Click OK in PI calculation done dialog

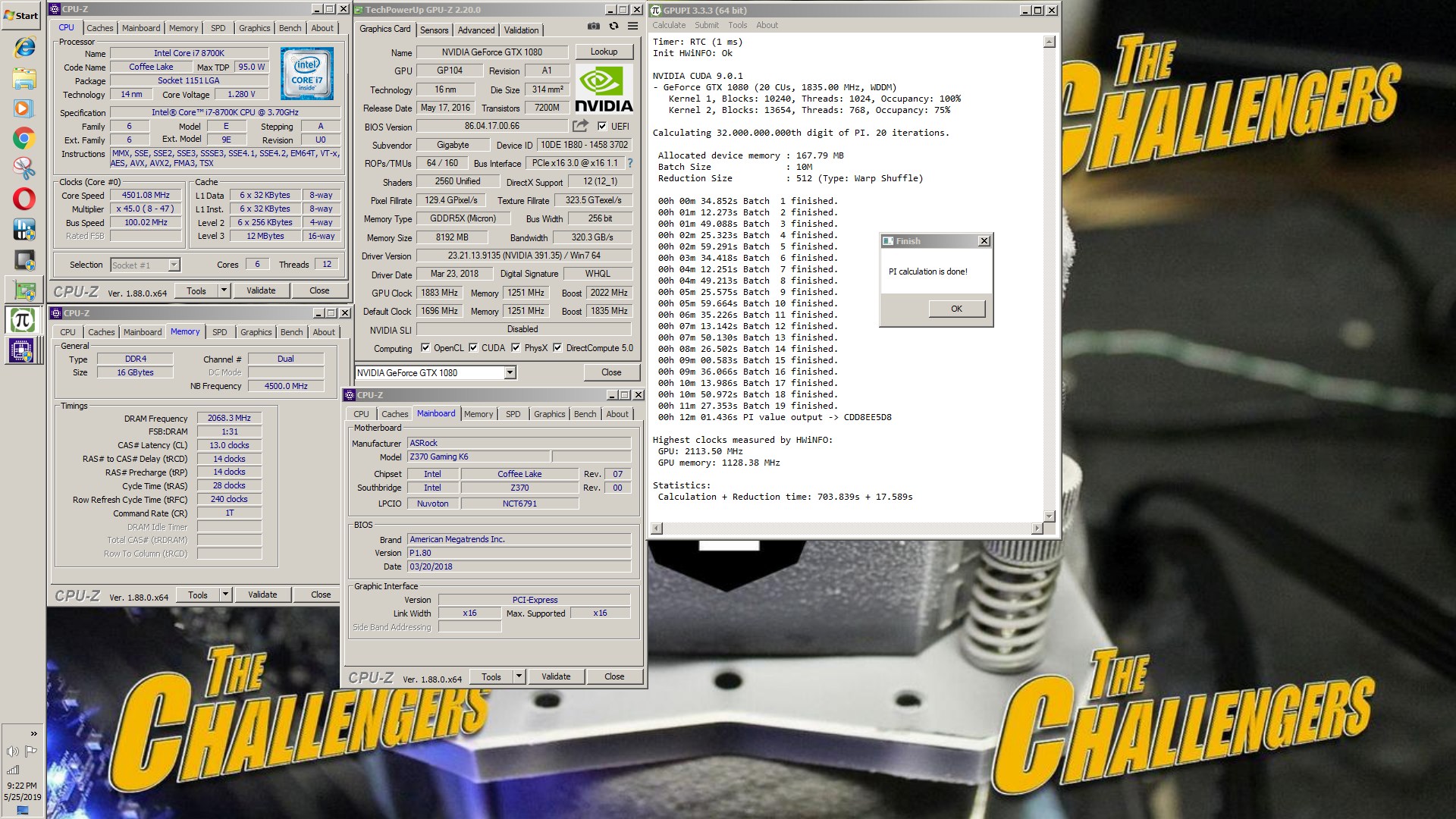click(956, 309)
